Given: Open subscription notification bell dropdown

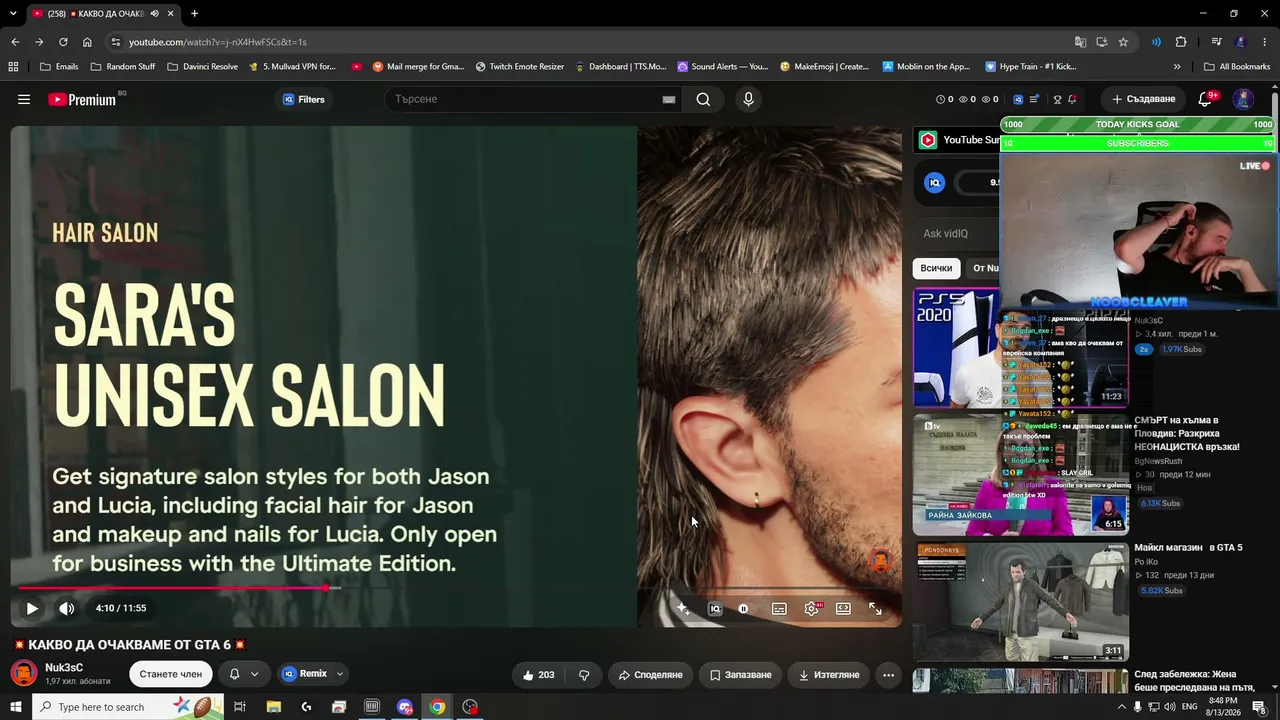Looking at the screenshot, I should point(244,674).
